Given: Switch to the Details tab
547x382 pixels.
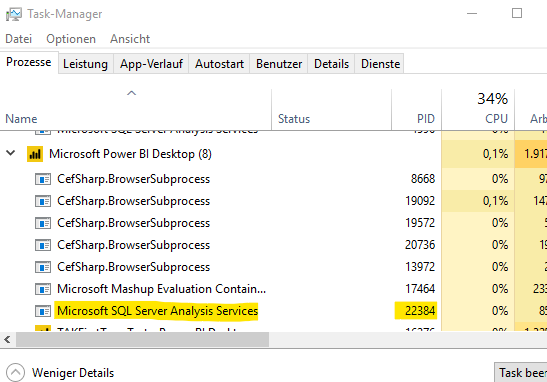Looking at the screenshot, I should [x=331, y=64].
